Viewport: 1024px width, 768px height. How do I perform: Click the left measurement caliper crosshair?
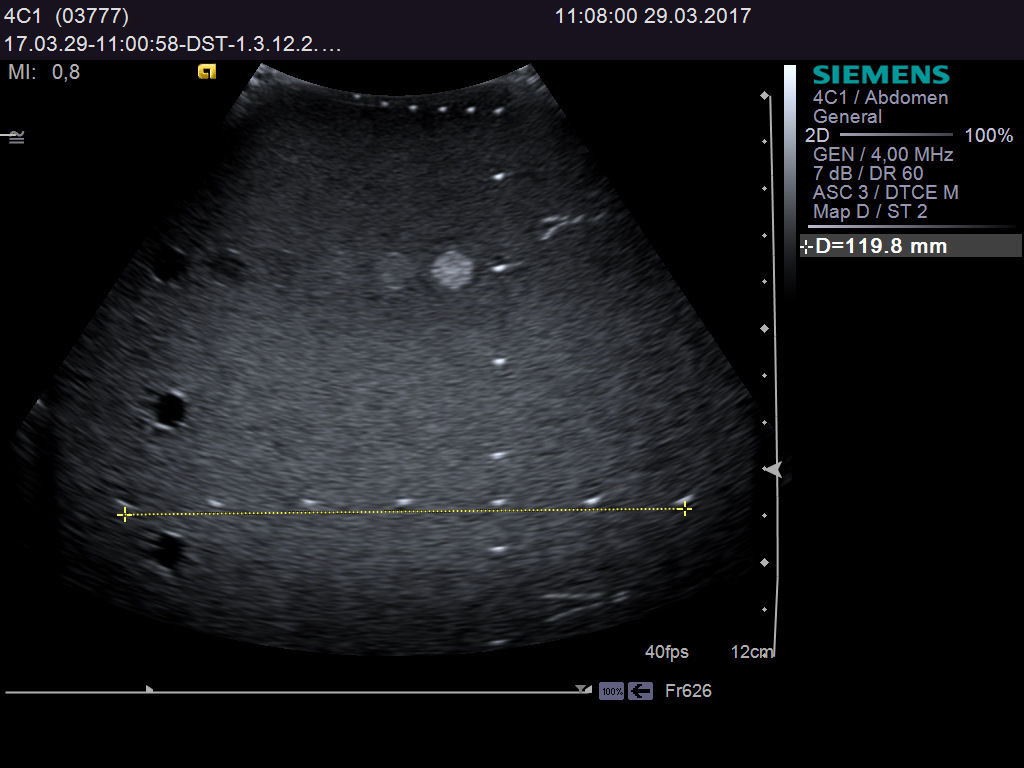125,513
